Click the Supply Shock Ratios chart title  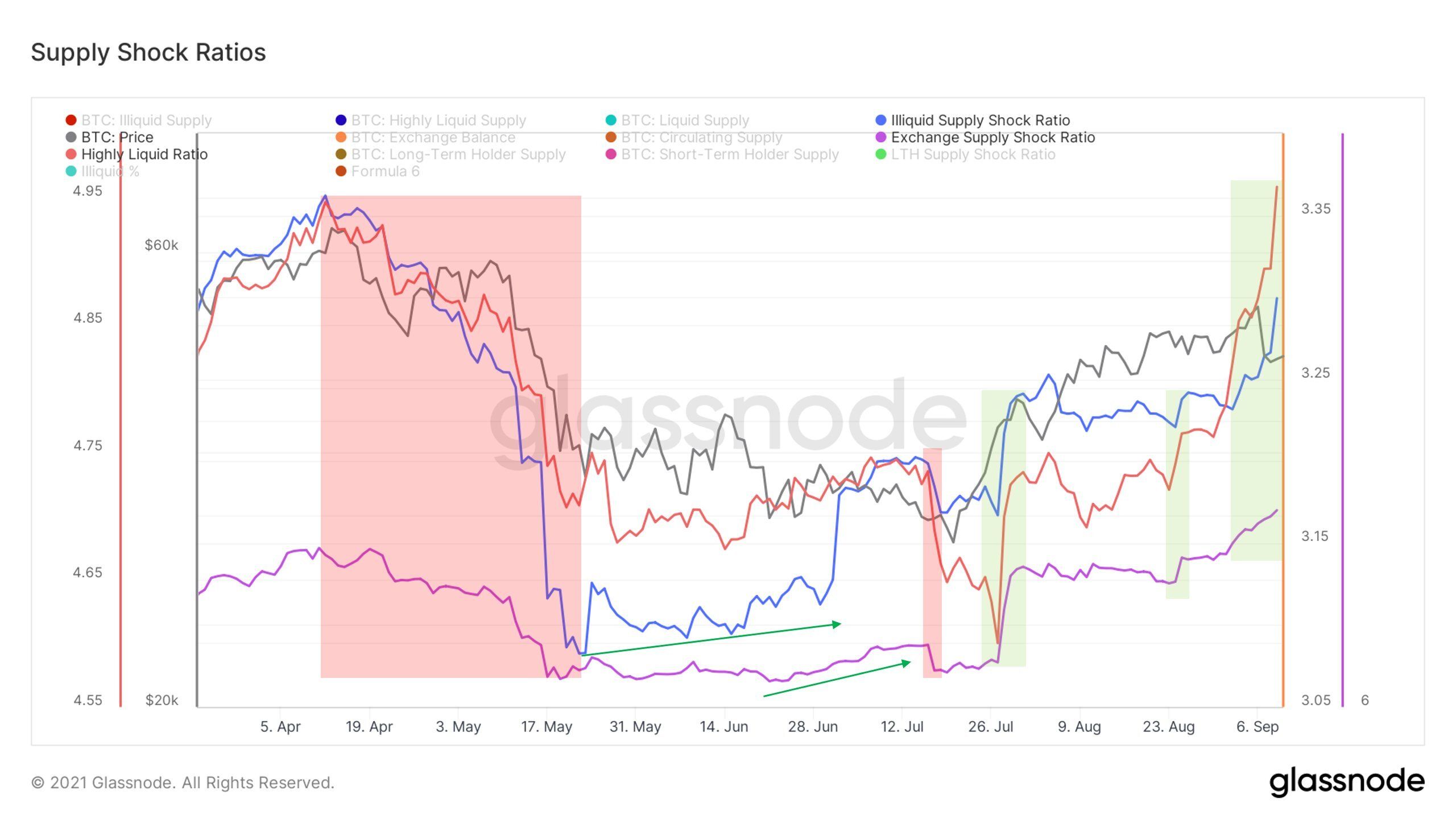(148, 52)
